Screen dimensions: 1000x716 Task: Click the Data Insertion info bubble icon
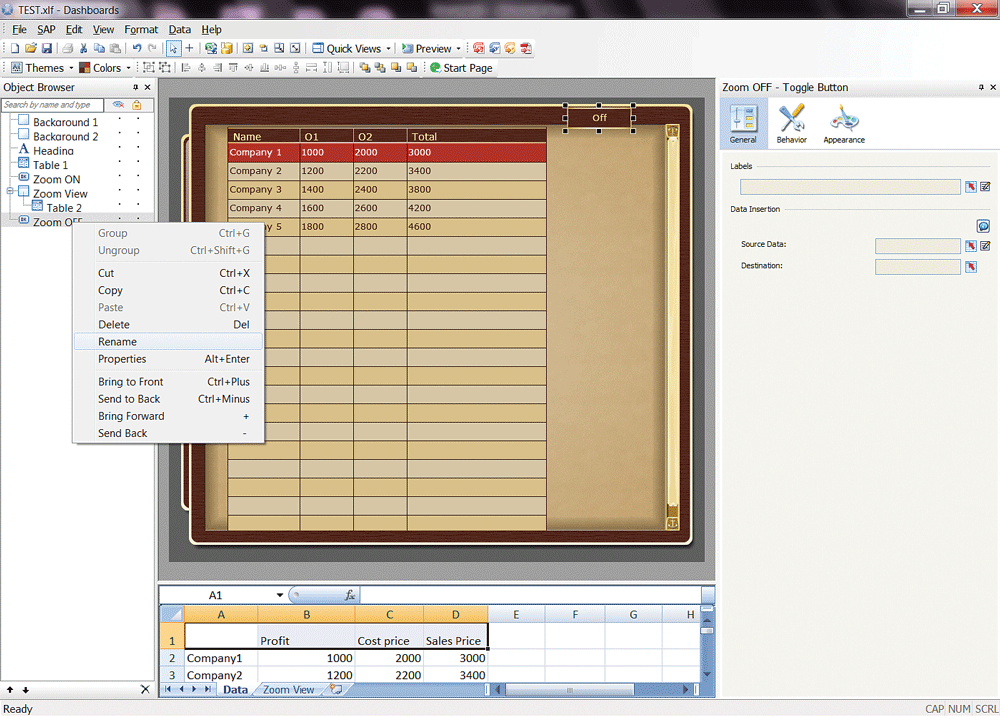(983, 227)
